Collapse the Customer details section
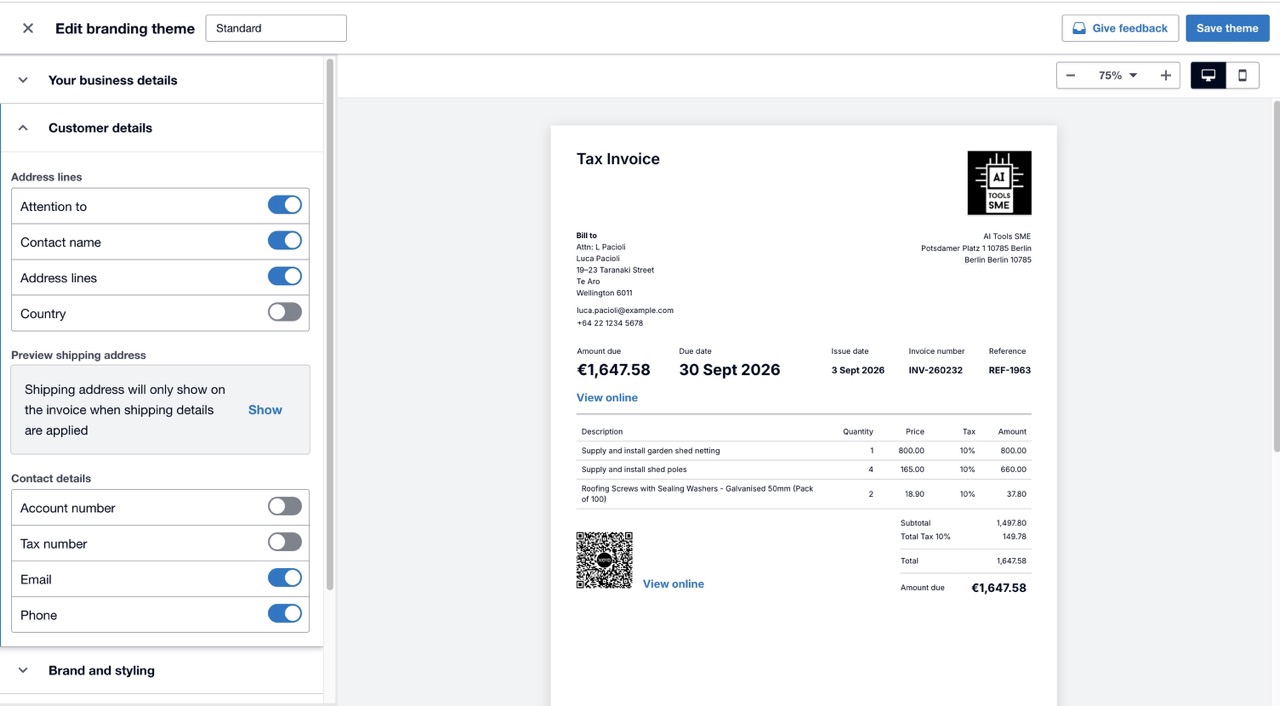The width and height of the screenshot is (1280, 706). 162,128
